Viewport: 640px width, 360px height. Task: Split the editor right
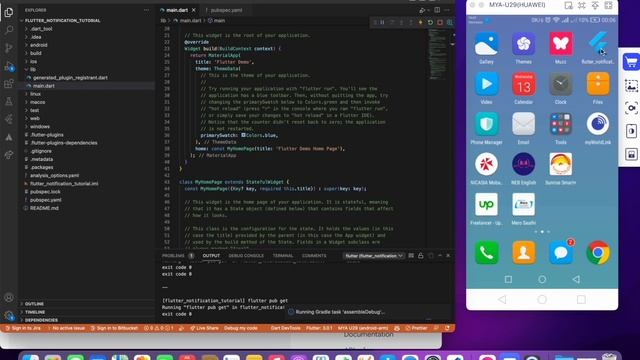pyautogui.click(x=437, y=10)
